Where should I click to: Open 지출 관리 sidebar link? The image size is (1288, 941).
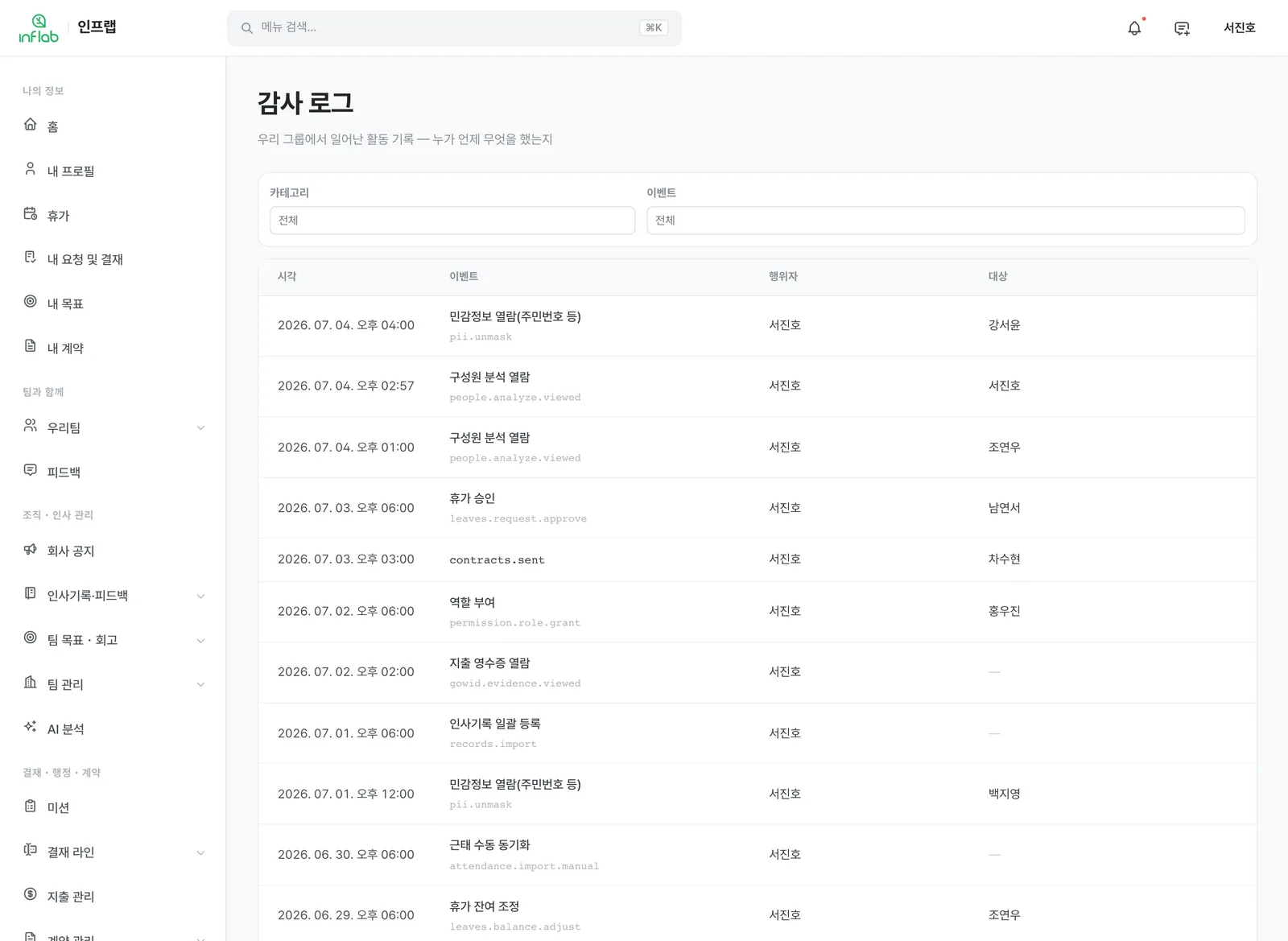113,896
